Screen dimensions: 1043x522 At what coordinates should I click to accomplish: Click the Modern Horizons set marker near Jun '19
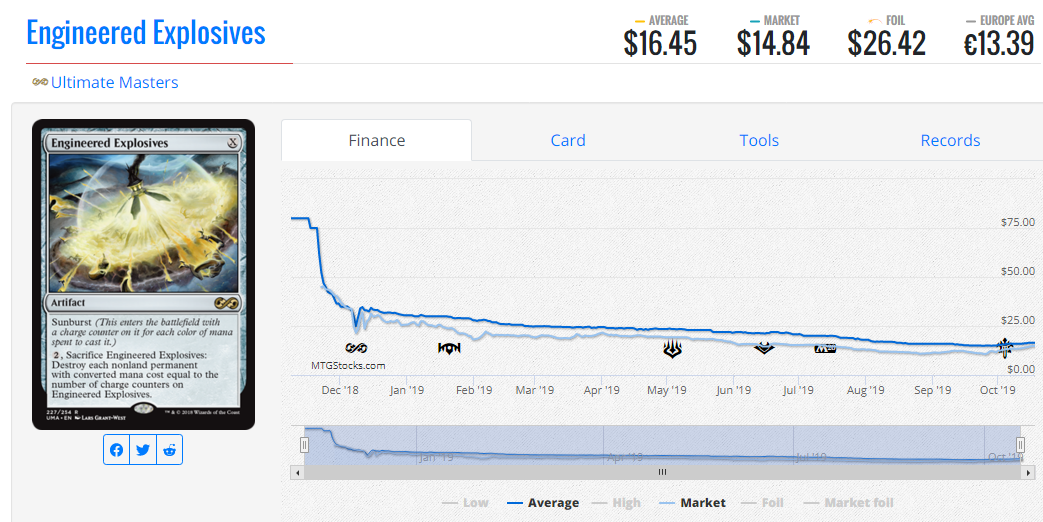pyautogui.click(x=764, y=347)
